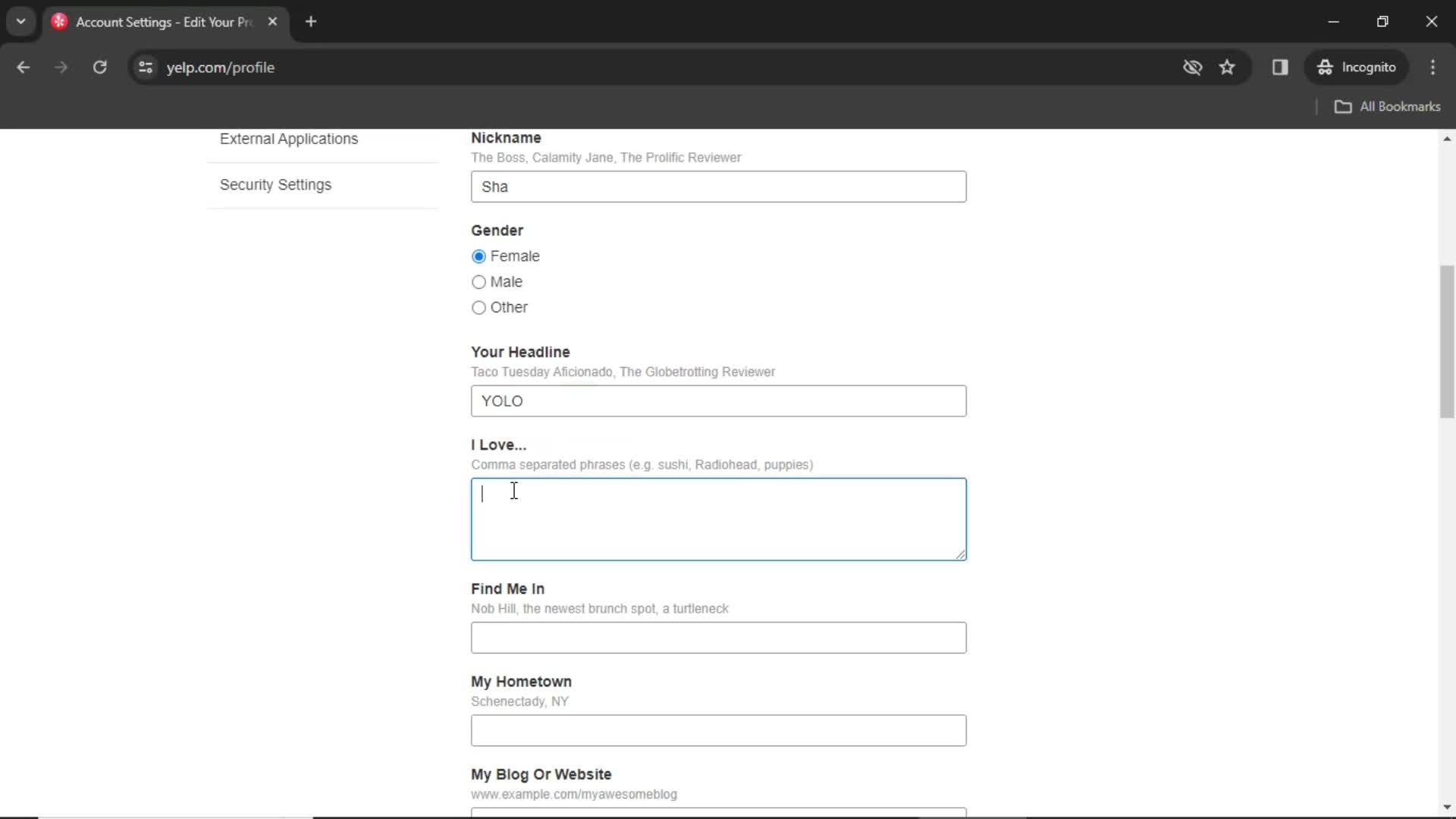Screen dimensions: 1456x819
Task: Click the Incognito mode icon
Action: [x=1325, y=67]
